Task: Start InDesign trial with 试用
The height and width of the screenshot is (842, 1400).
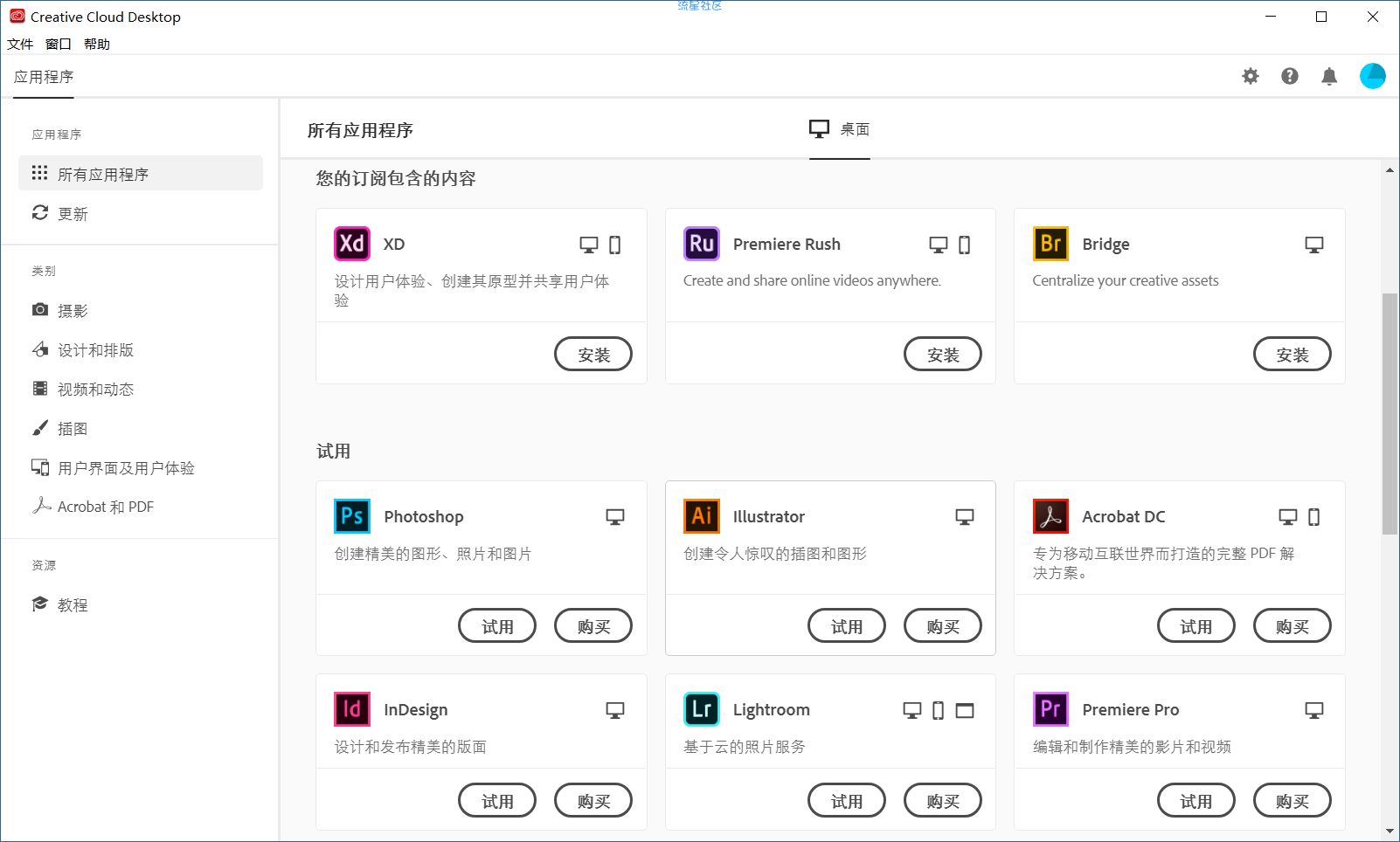Action: click(x=497, y=800)
